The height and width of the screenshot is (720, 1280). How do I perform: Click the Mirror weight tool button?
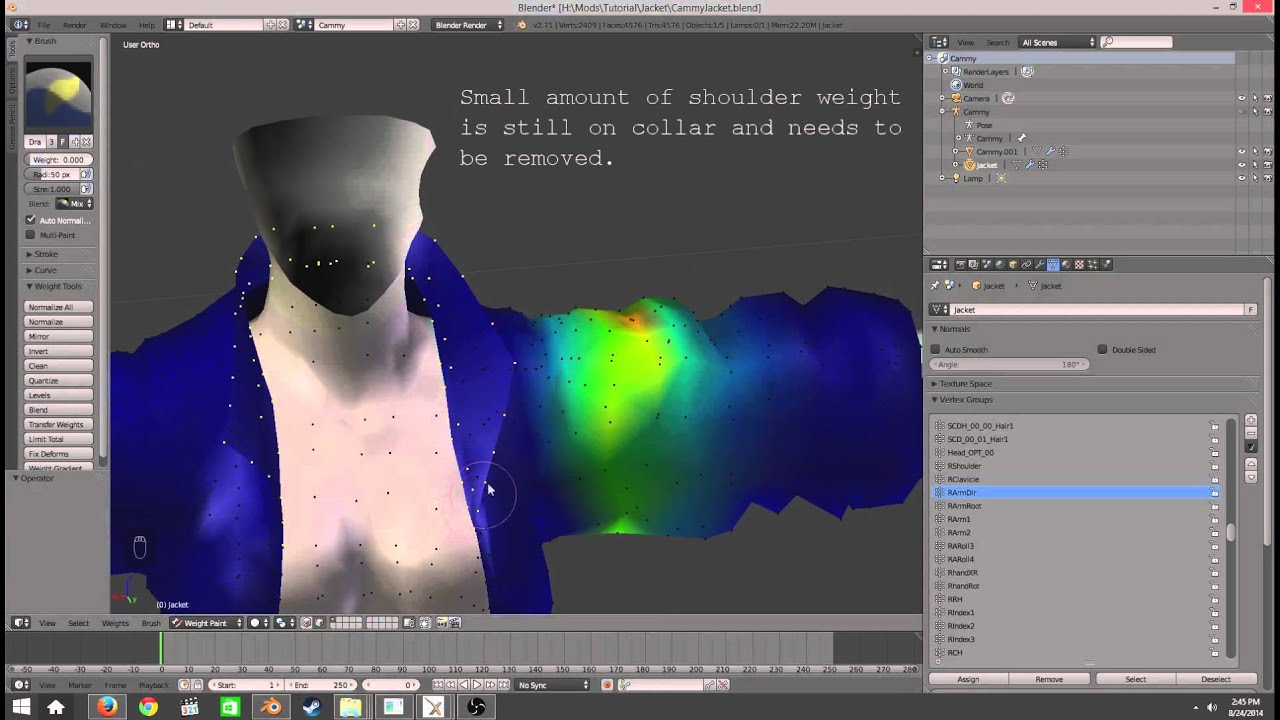point(59,336)
